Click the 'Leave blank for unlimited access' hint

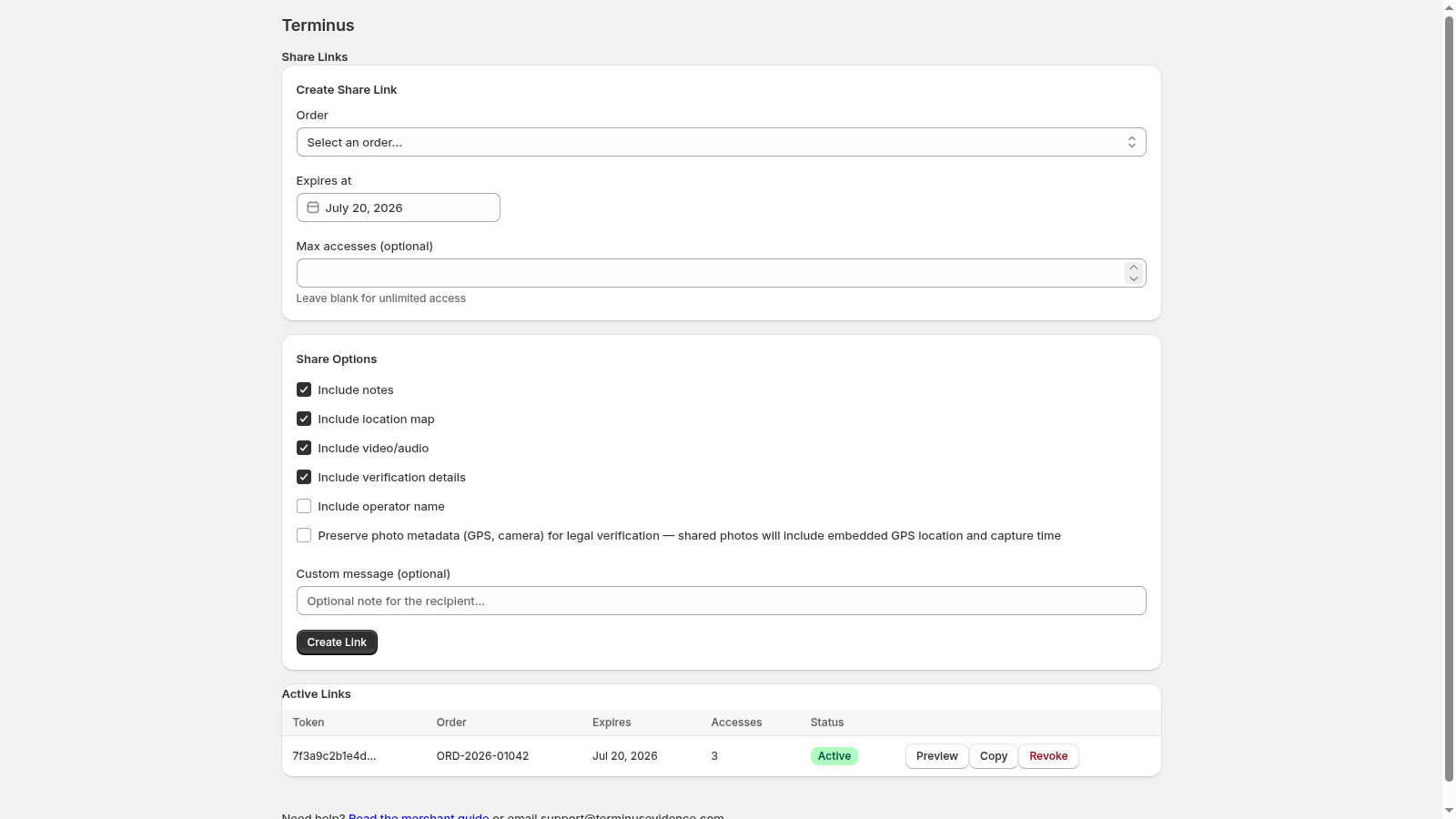click(381, 298)
